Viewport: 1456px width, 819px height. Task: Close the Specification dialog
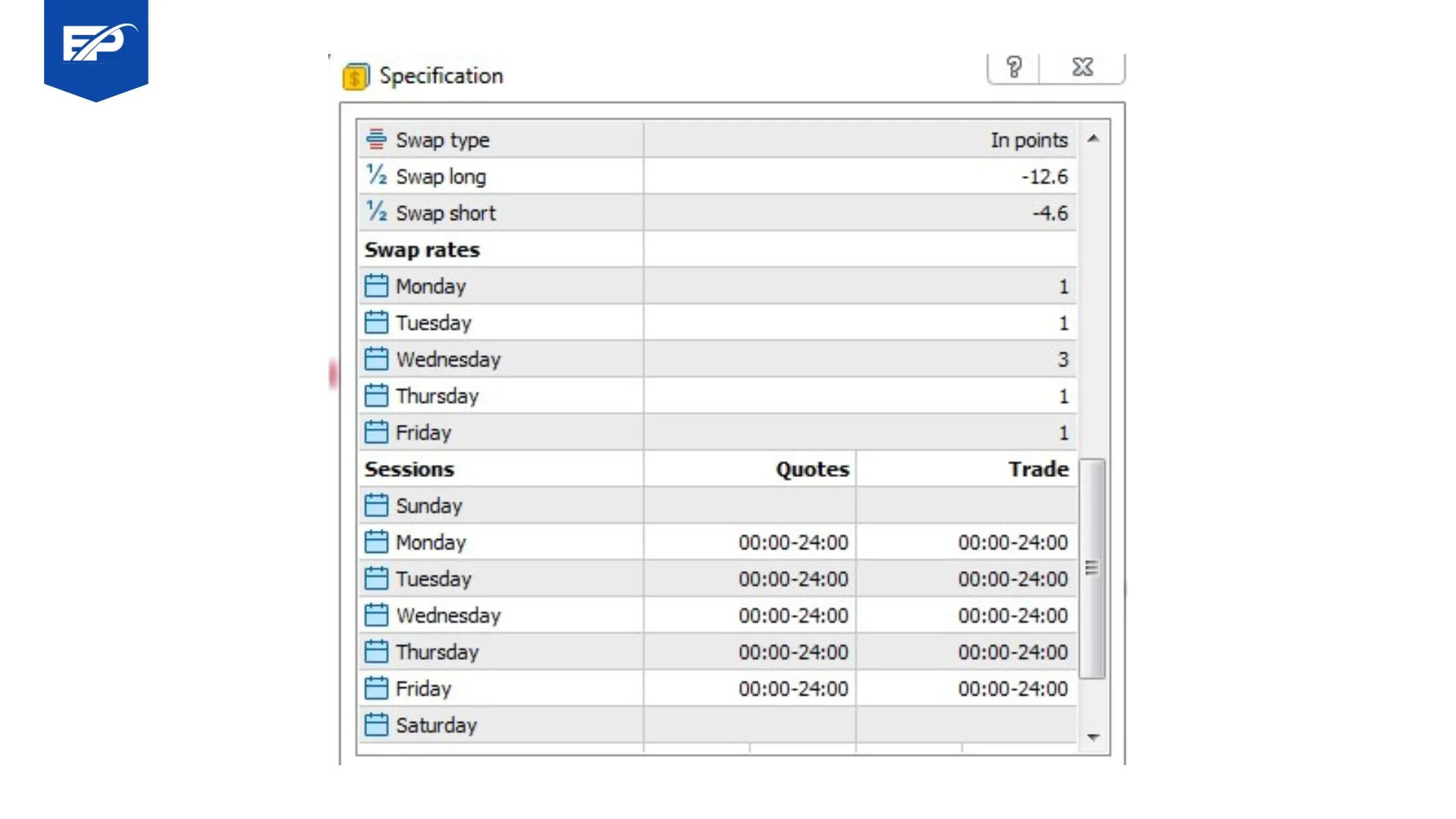tap(1082, 67)
